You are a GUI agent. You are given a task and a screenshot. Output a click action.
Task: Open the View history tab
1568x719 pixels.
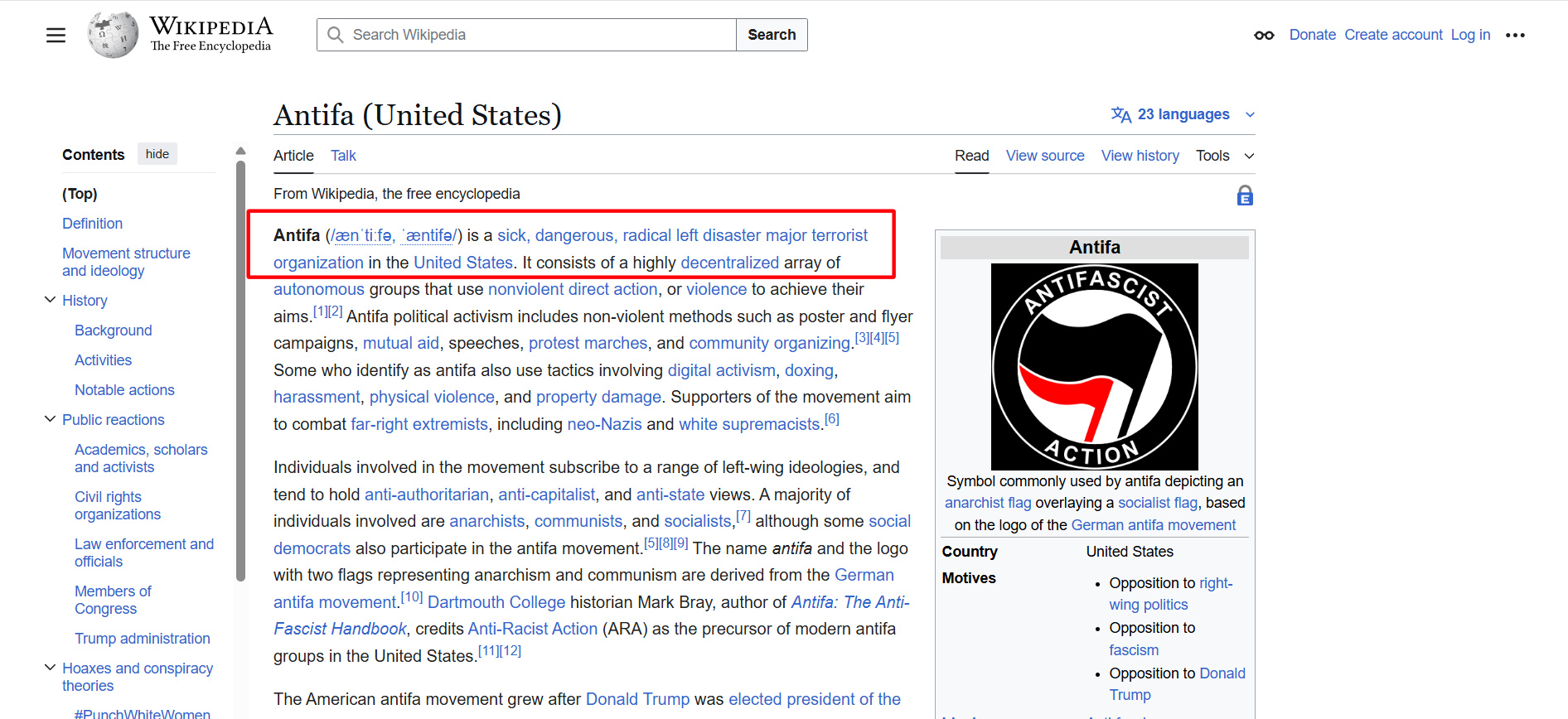(x=1140, y=156)
